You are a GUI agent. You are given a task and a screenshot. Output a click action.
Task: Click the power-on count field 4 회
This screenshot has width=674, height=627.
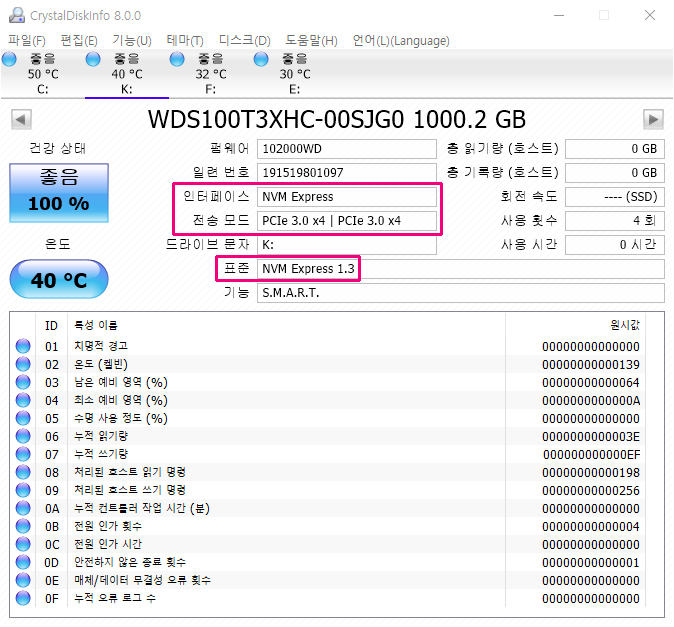pyautogui.click(x=615, y=221)
